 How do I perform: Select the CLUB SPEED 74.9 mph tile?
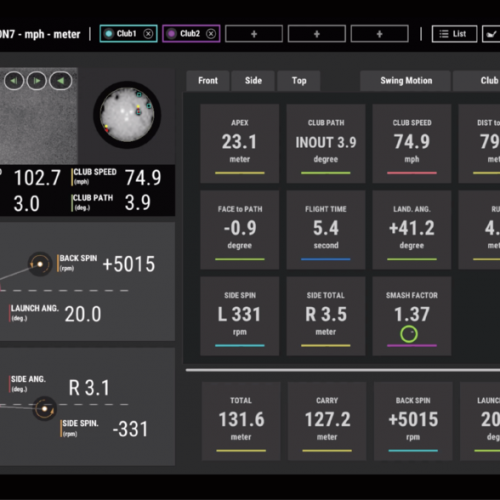point(412,143)
